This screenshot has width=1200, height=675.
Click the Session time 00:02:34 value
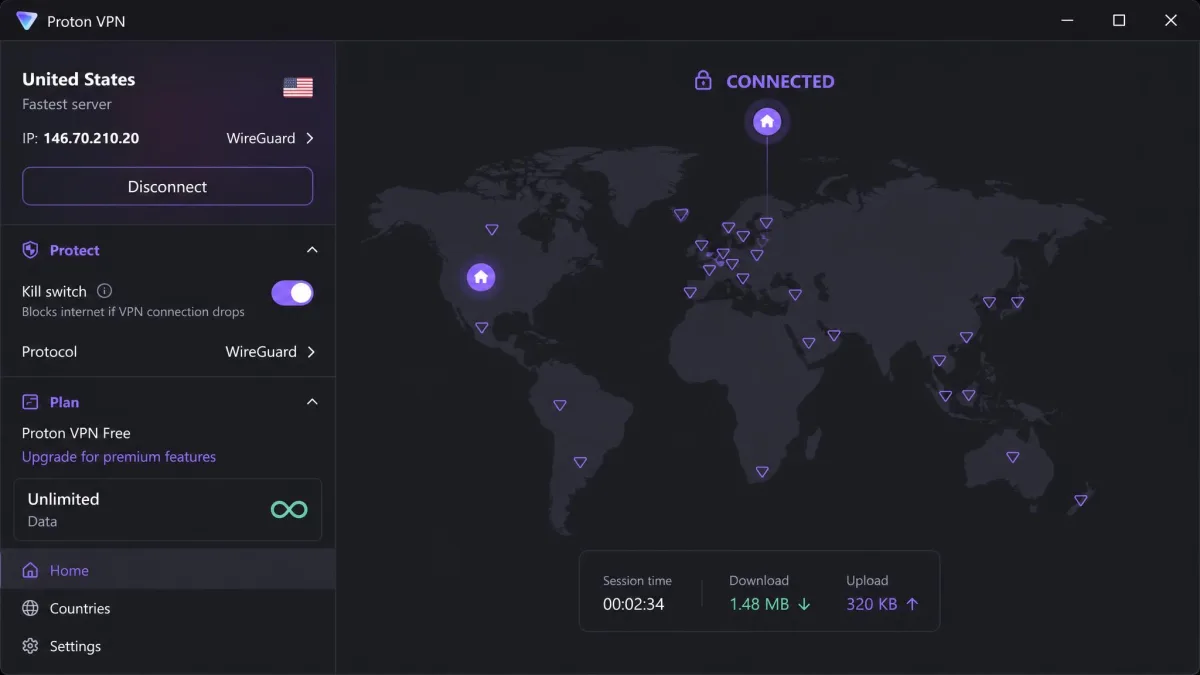(x=633, y=605)
